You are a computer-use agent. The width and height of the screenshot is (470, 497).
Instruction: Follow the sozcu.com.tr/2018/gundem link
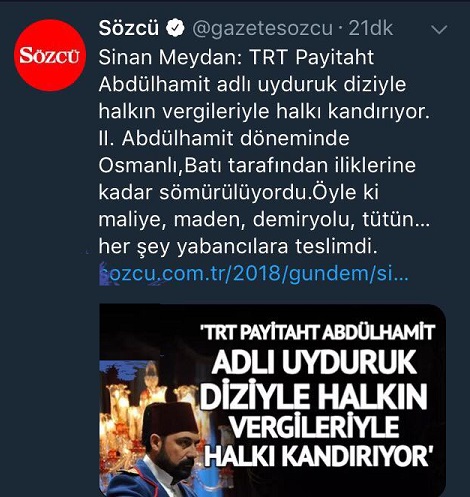(x=254, y=273)
